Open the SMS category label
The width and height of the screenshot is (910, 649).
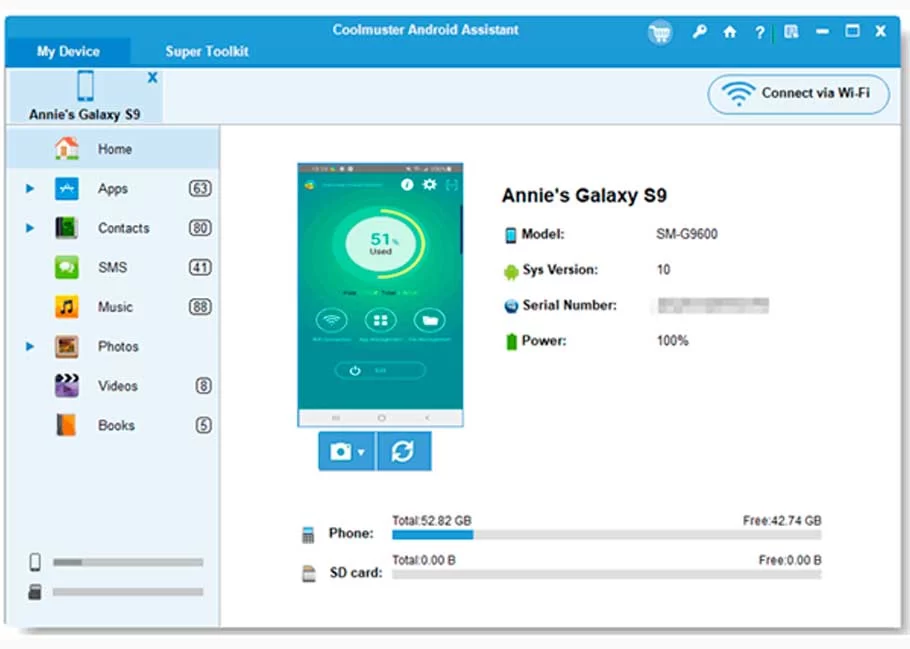click(x=112, y=268)
